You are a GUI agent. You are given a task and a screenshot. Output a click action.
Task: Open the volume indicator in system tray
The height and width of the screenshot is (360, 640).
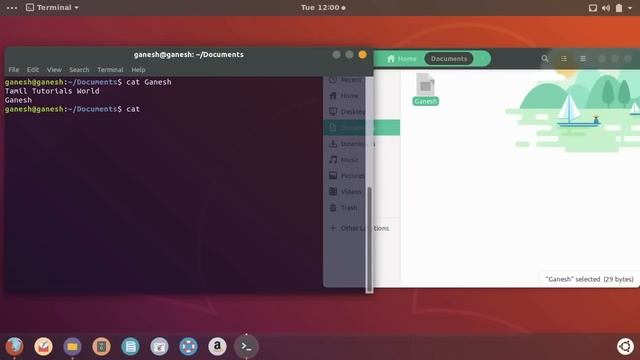click(x=606, y=8)
